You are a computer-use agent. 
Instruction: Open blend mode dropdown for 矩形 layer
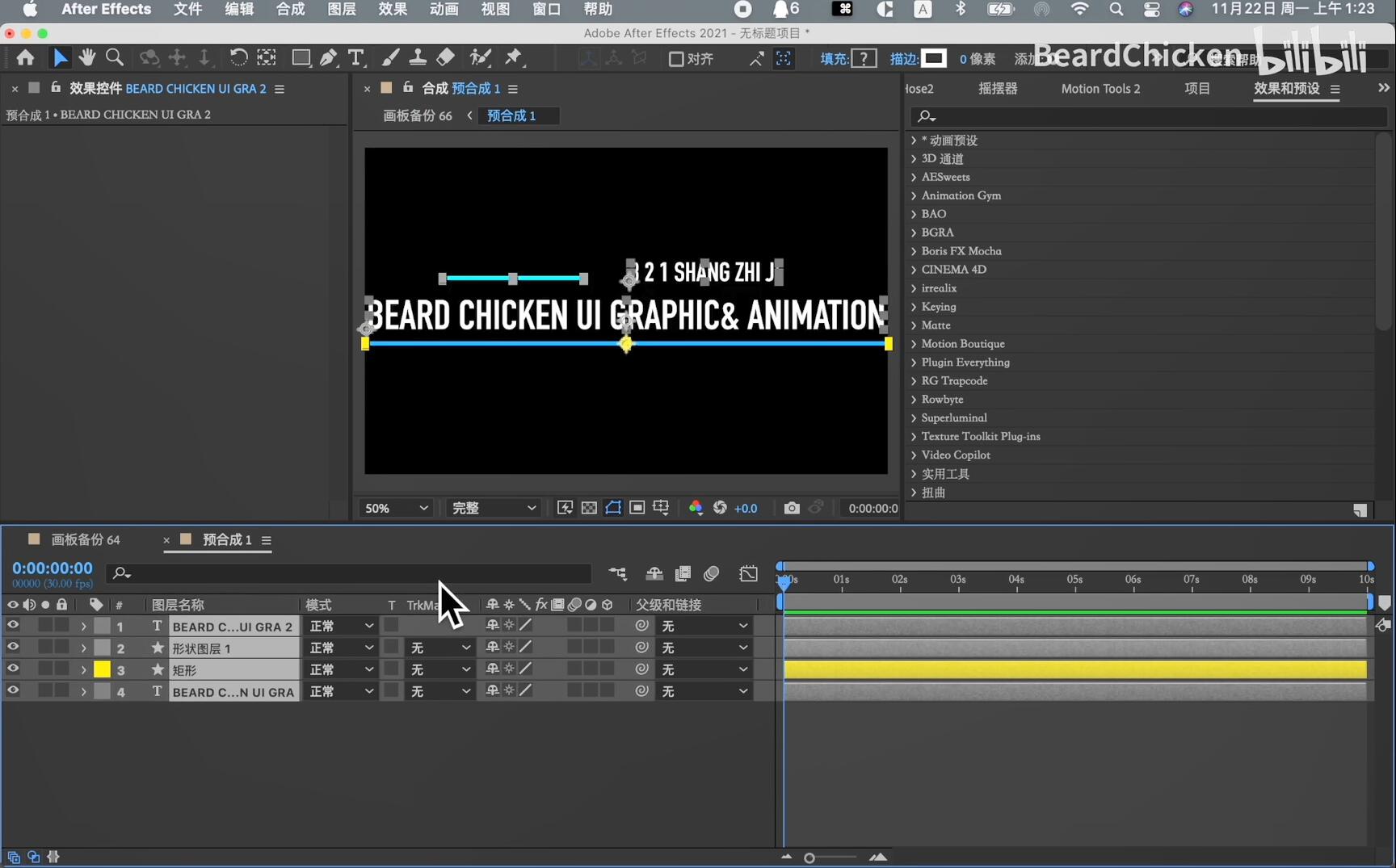(341, 669)
